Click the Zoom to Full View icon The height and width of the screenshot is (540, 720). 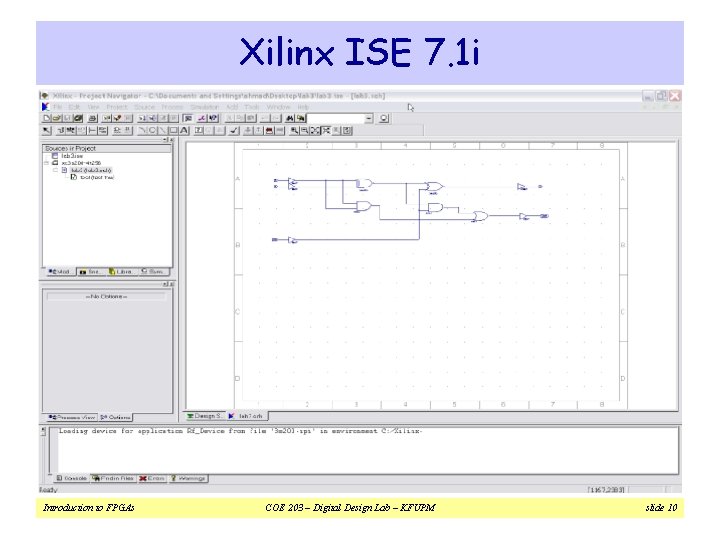point(315,130)
